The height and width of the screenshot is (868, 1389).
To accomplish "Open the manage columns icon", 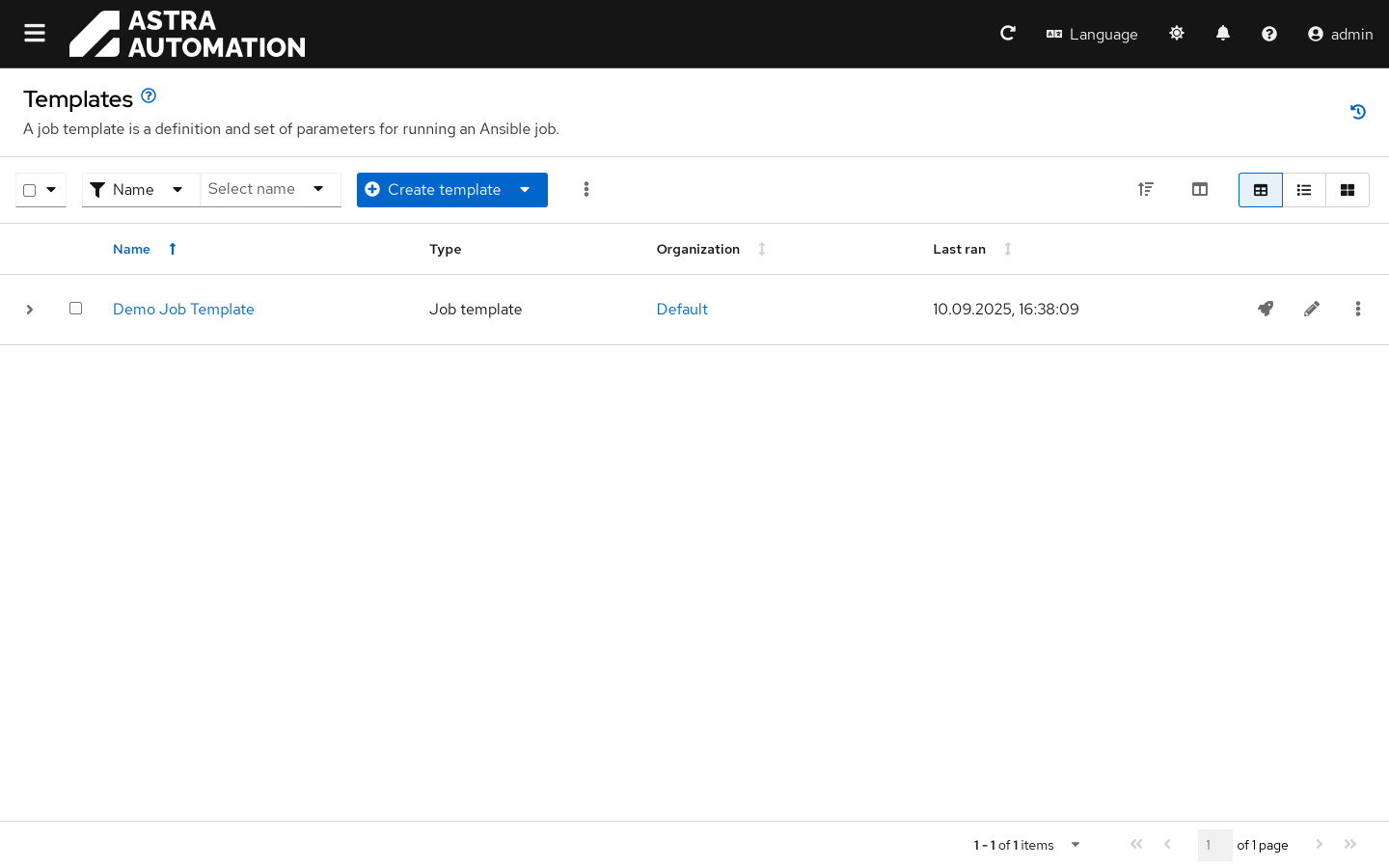I will 1200,190.
